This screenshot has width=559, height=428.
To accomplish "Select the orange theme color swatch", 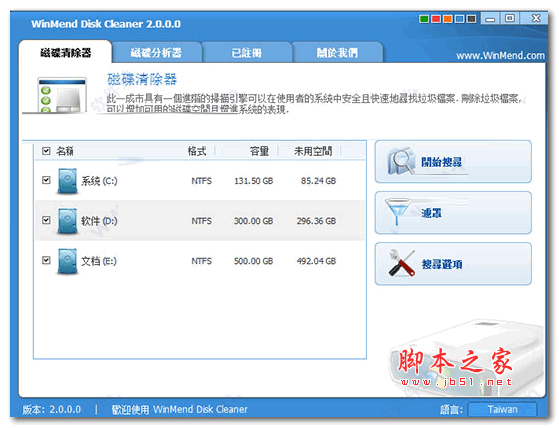I will (x=448, y=19).
